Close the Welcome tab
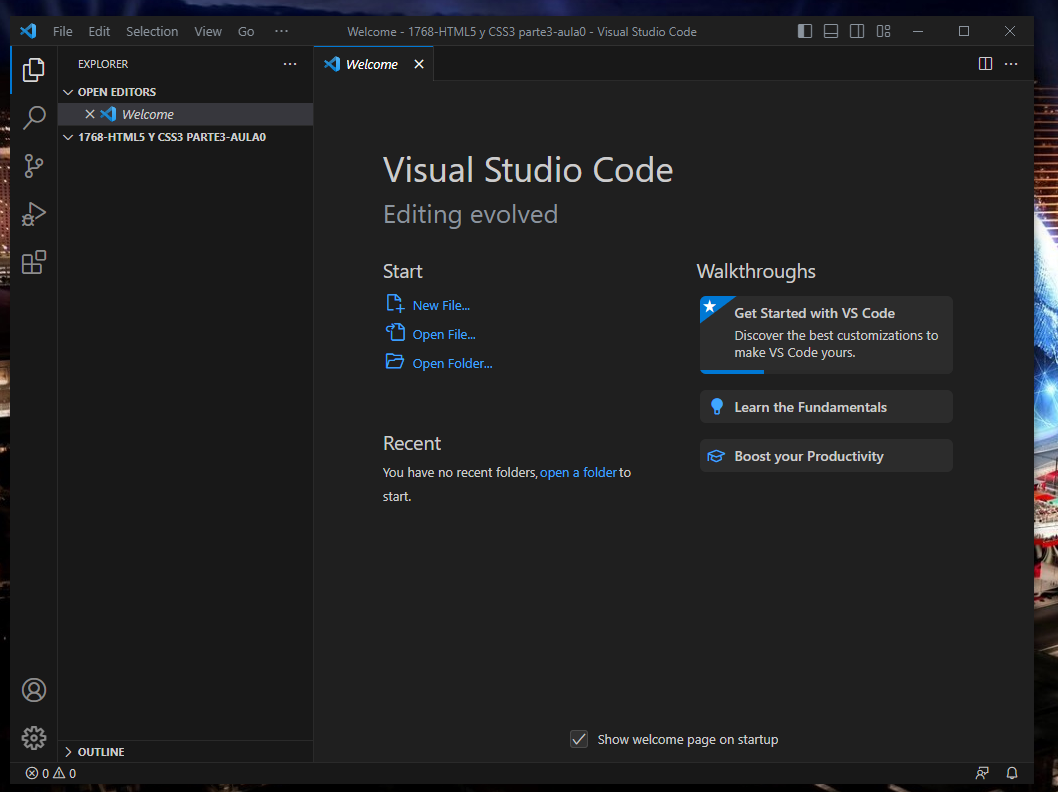This screenshot has height=792, width=1058. (x=419, y=64)
